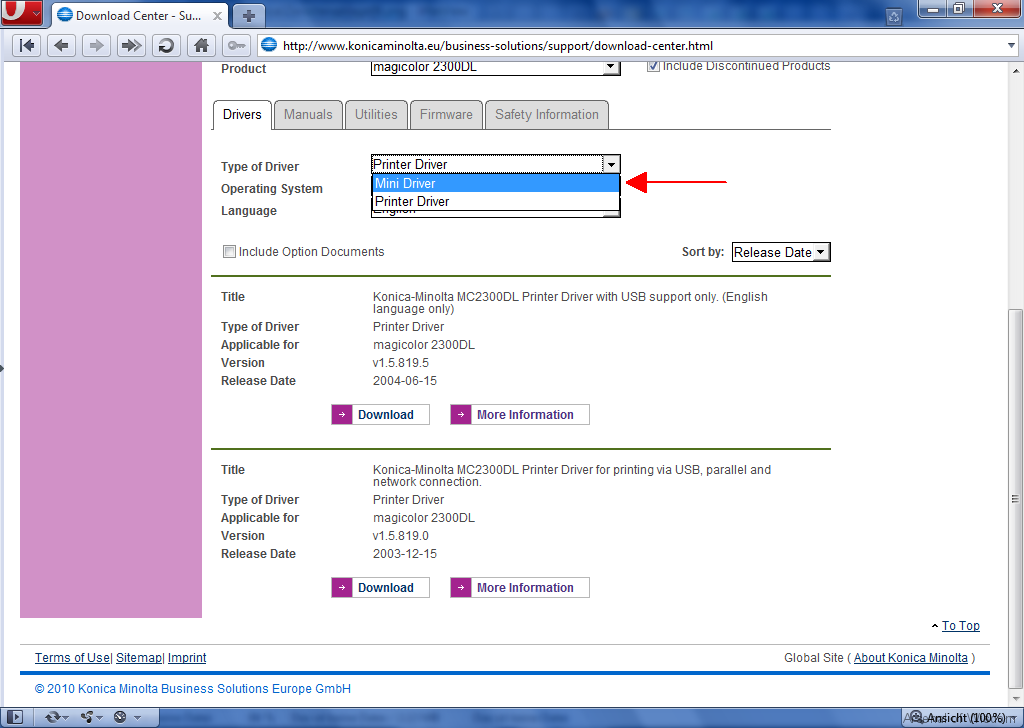
Task: Click the copyright 2010 Konica Minolta text
Action: (193, 689)
